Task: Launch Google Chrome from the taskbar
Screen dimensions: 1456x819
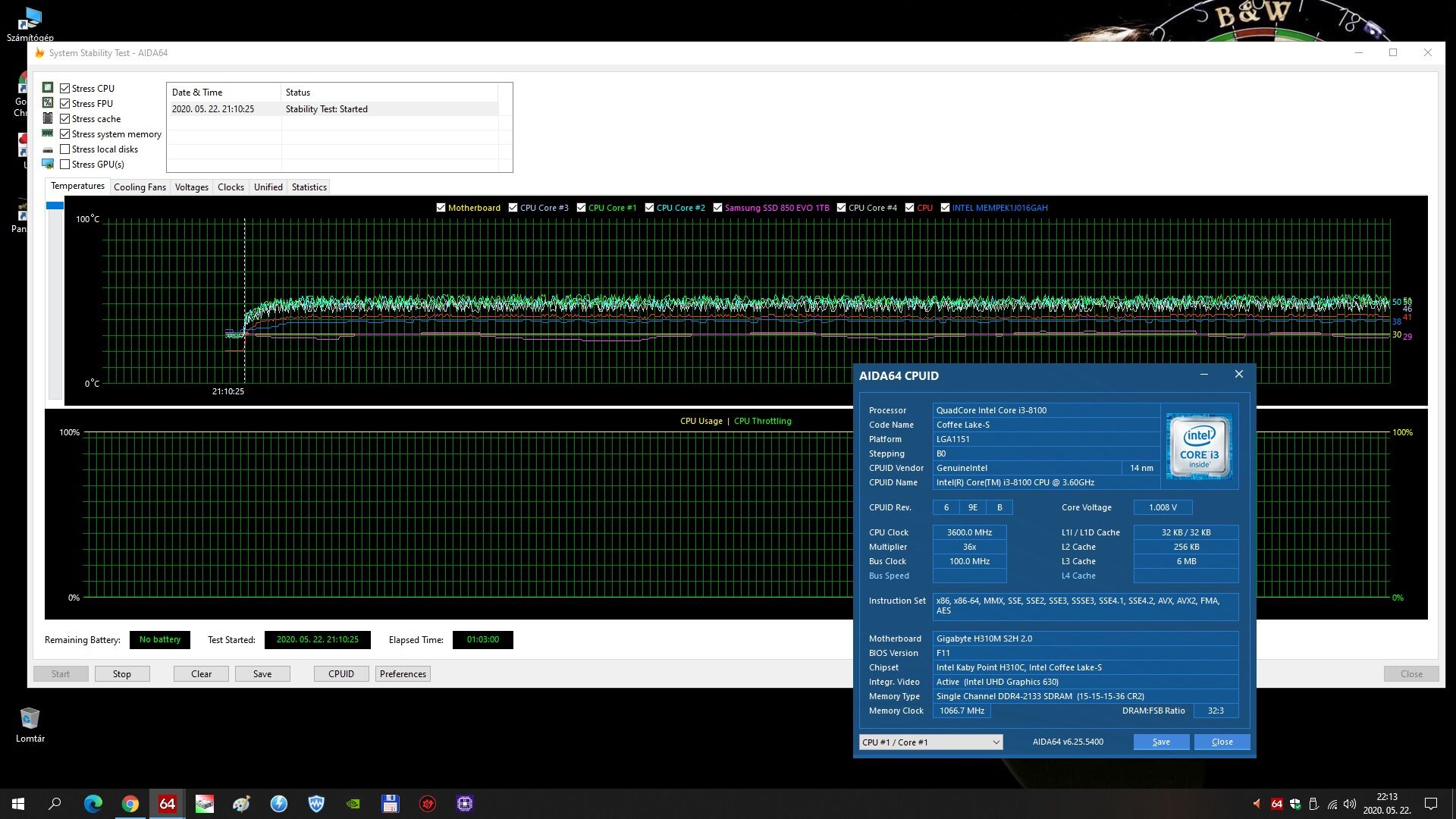Action: [x=130, y=804]
